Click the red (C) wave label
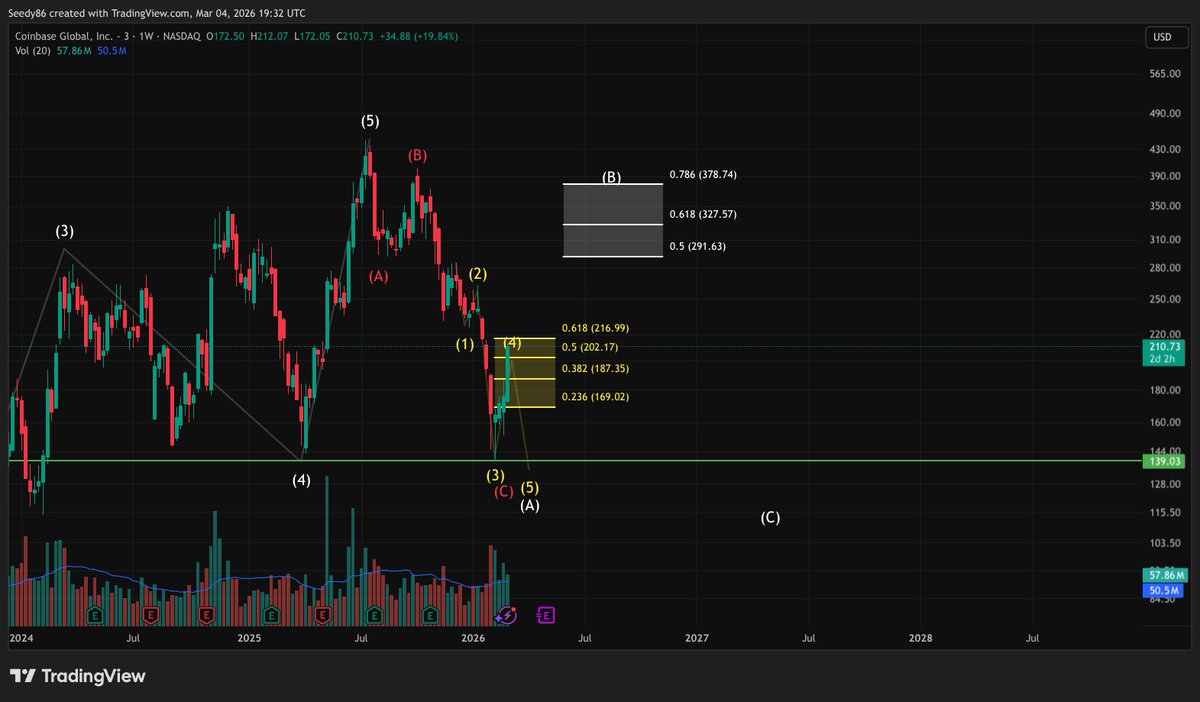 504,491
